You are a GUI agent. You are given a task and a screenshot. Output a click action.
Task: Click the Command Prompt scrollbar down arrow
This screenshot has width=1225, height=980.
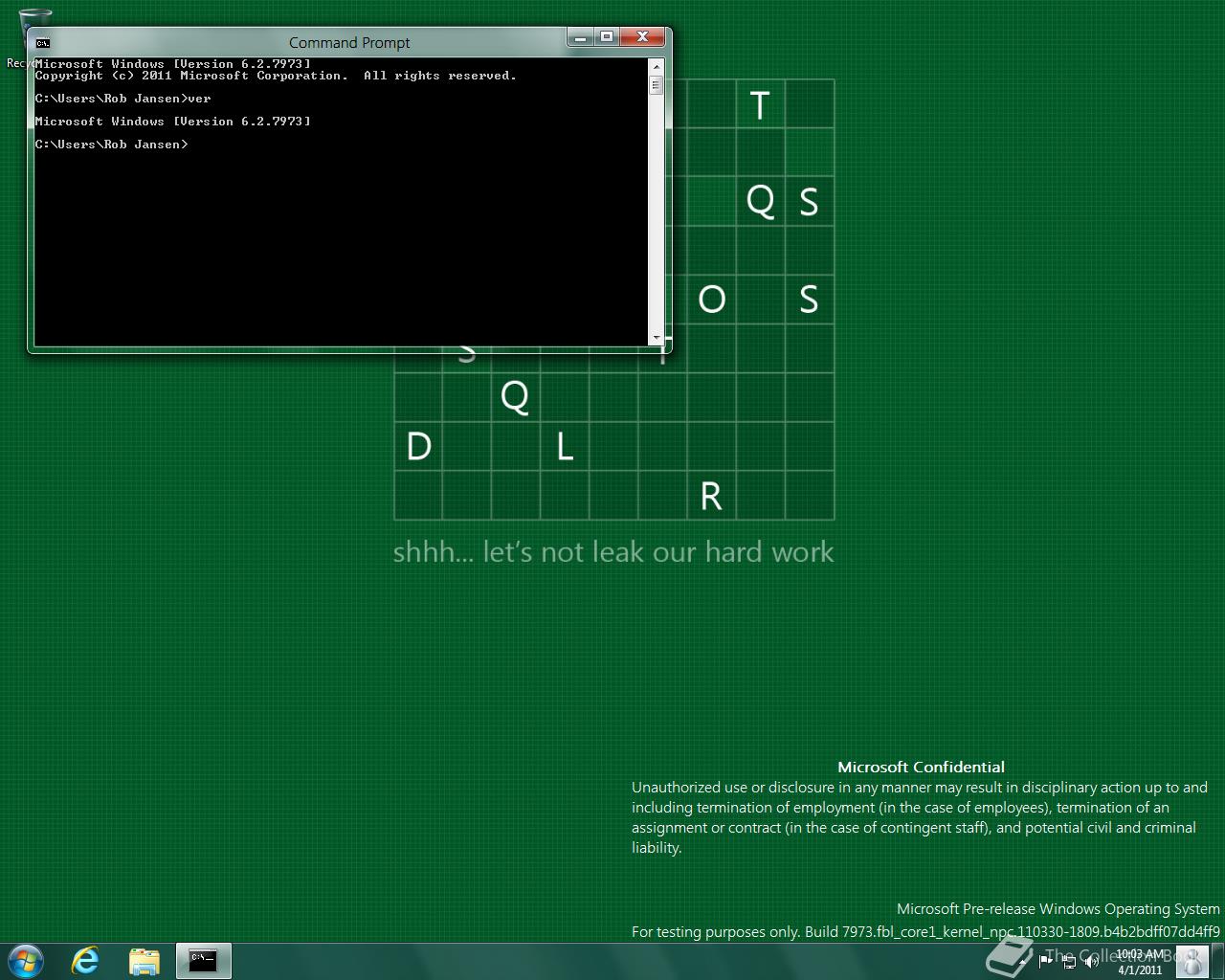click(656, 338)
